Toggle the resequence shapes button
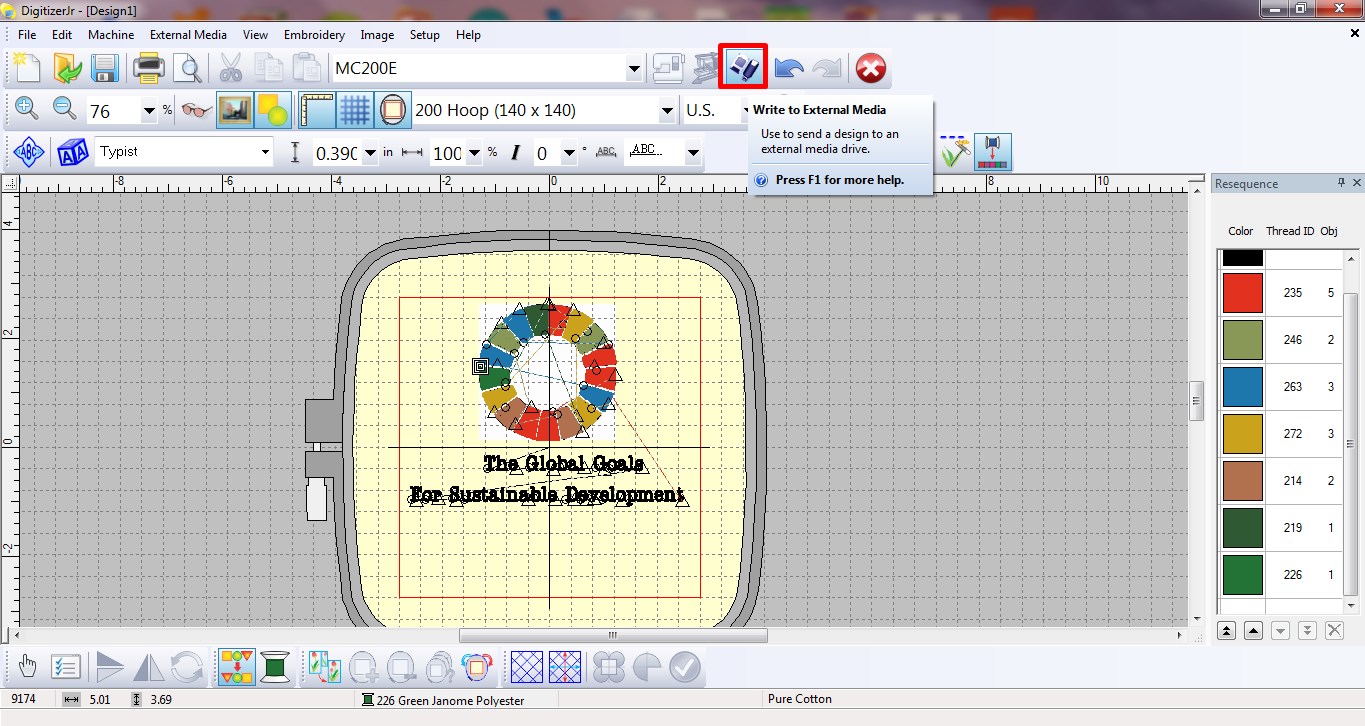This screenshot has width=1365, height=726. click(236, 667)
